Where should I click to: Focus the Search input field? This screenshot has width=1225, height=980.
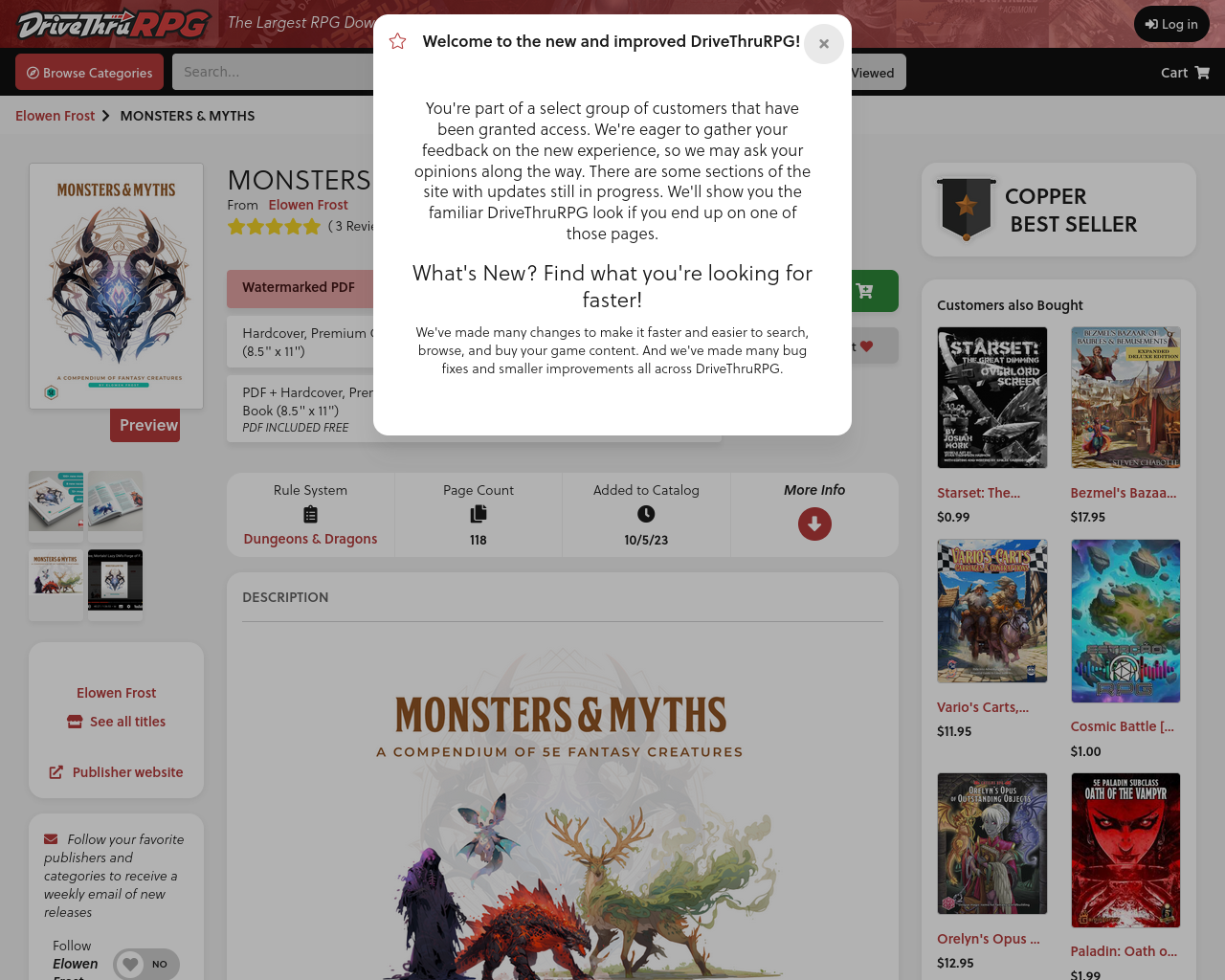click(x=273, y=72)
